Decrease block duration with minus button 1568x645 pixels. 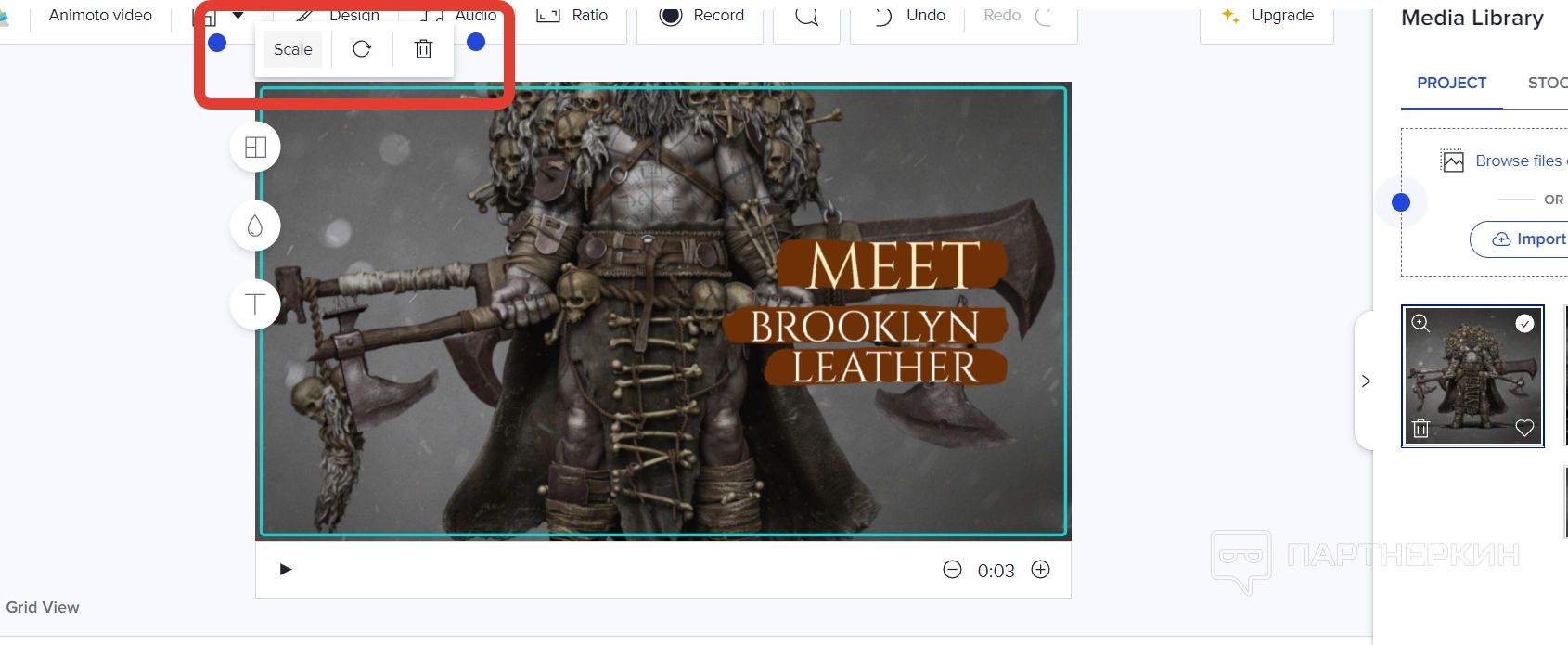pos(952,570)
